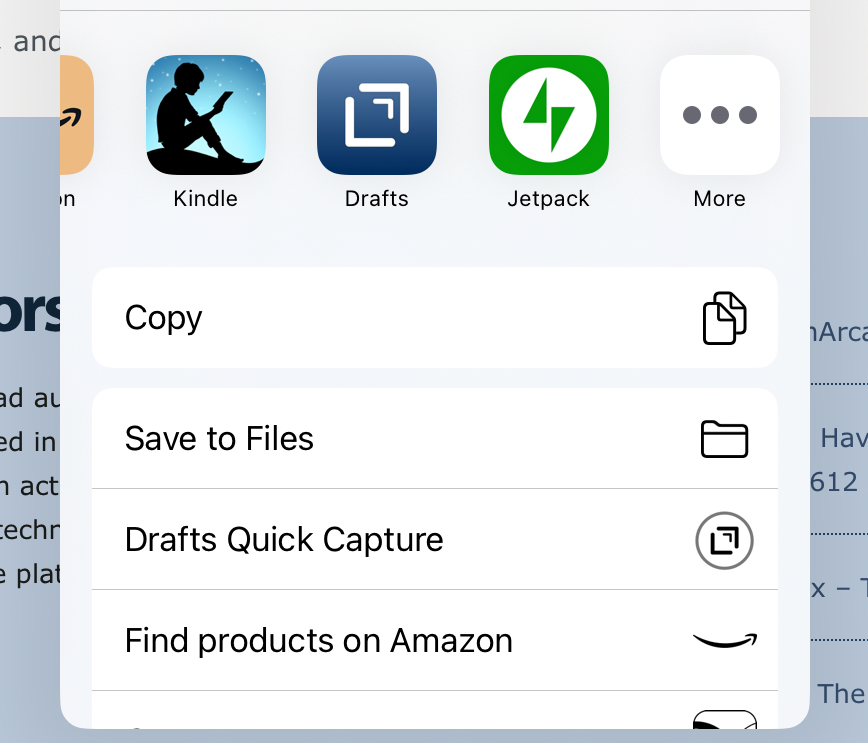The image size is (868, 743).
Task: Choose Save to Files action
Action: tap(435, 438)
